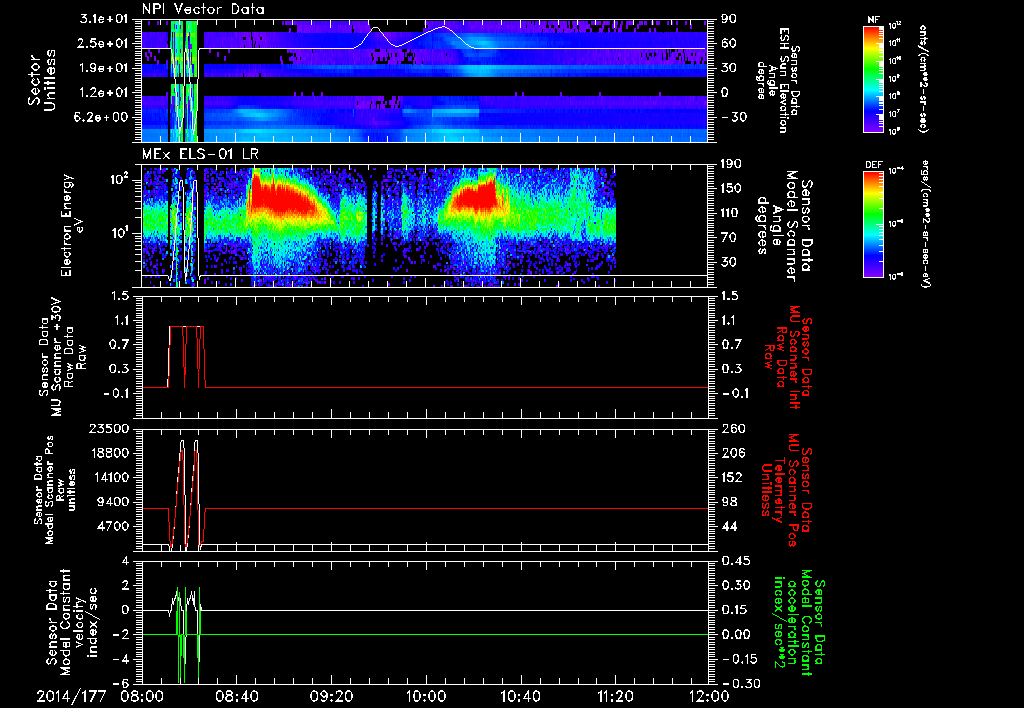Click the 'Model Scanner Angle degrees' axis title
The width and height of the screenshot is (1024, 708).
(784, 226)
